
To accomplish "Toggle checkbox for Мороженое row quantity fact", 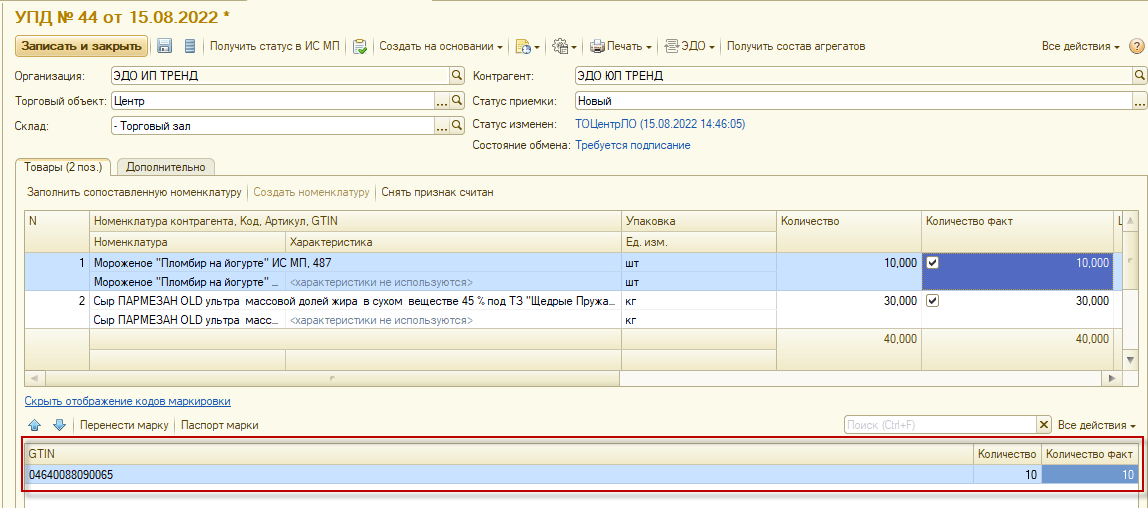I will point(933,263).
